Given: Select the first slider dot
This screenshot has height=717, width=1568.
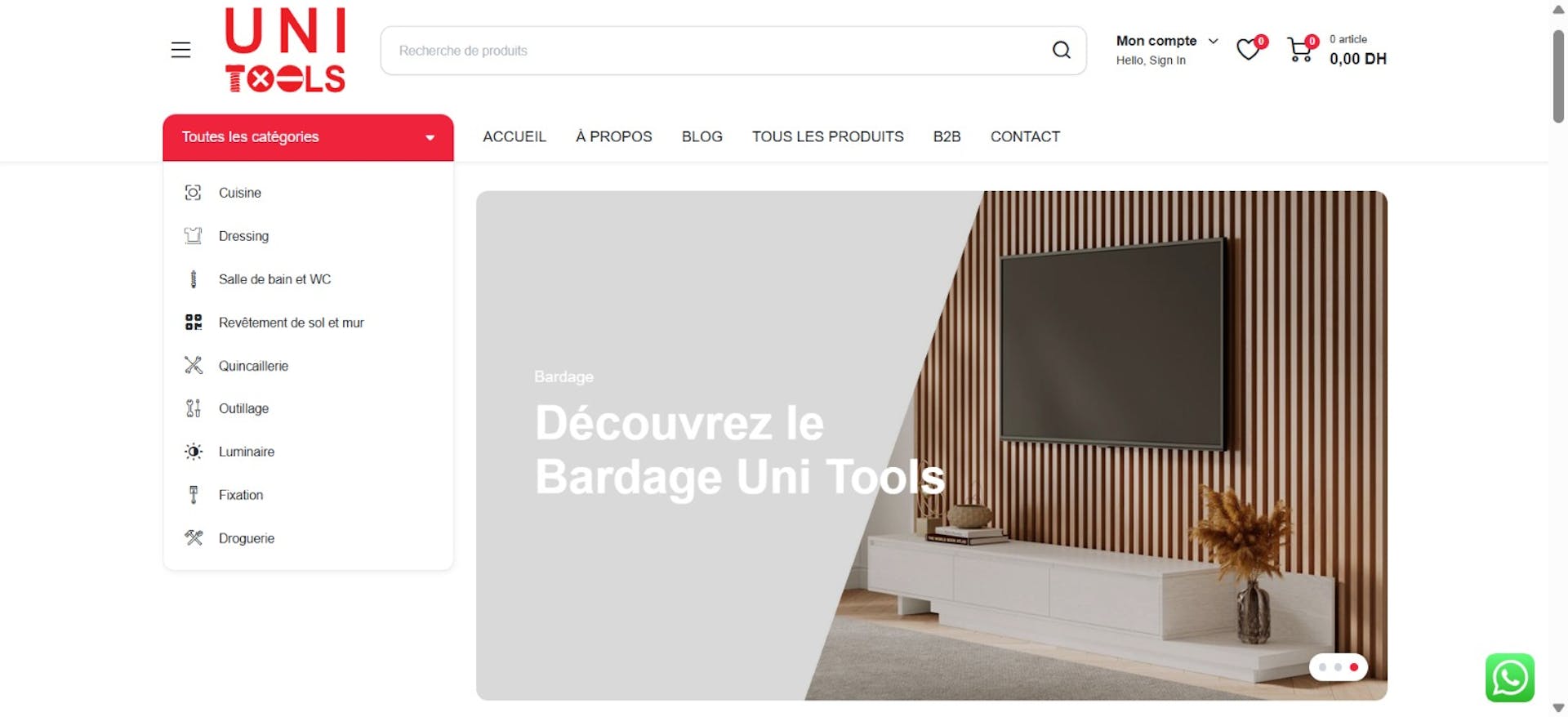Looking at the screenshot, I should pos(1322,667).
